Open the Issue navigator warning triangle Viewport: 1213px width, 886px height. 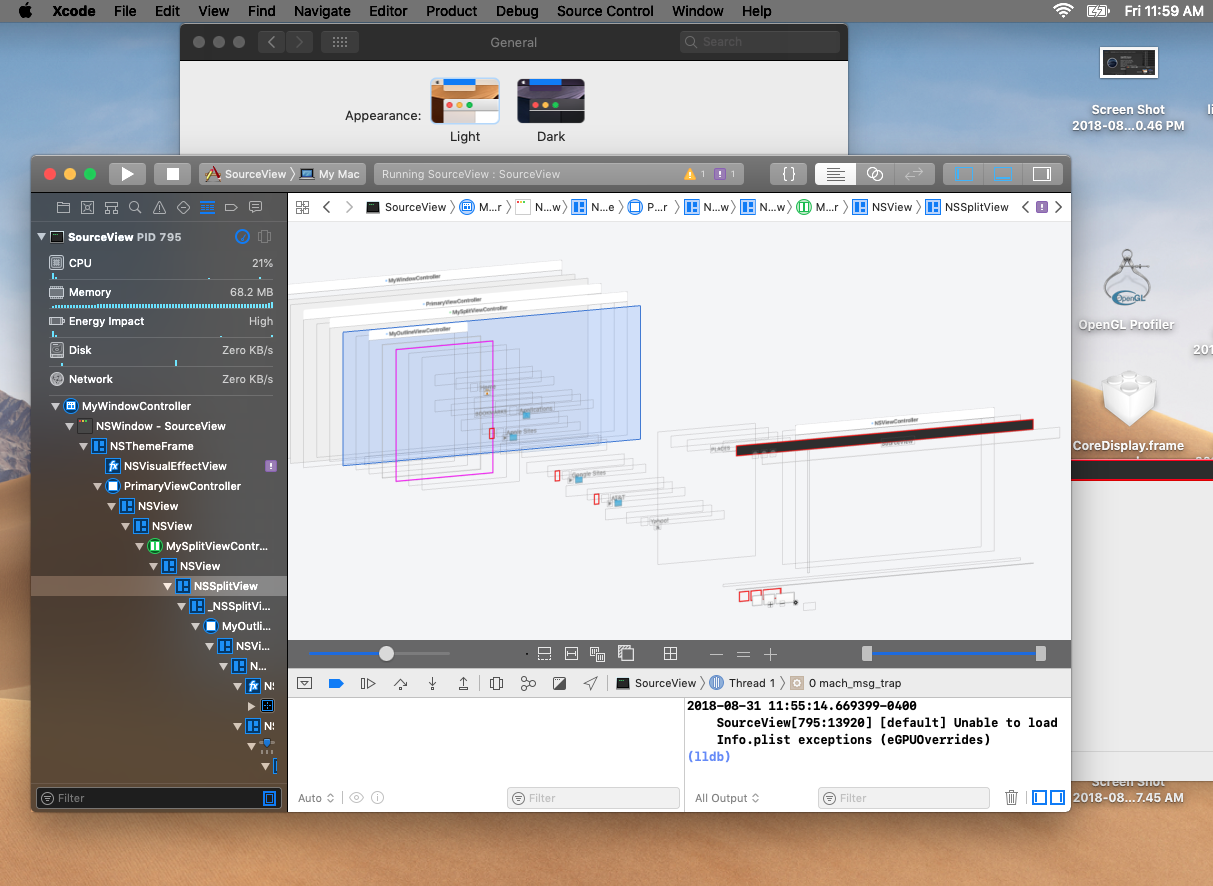159,207
